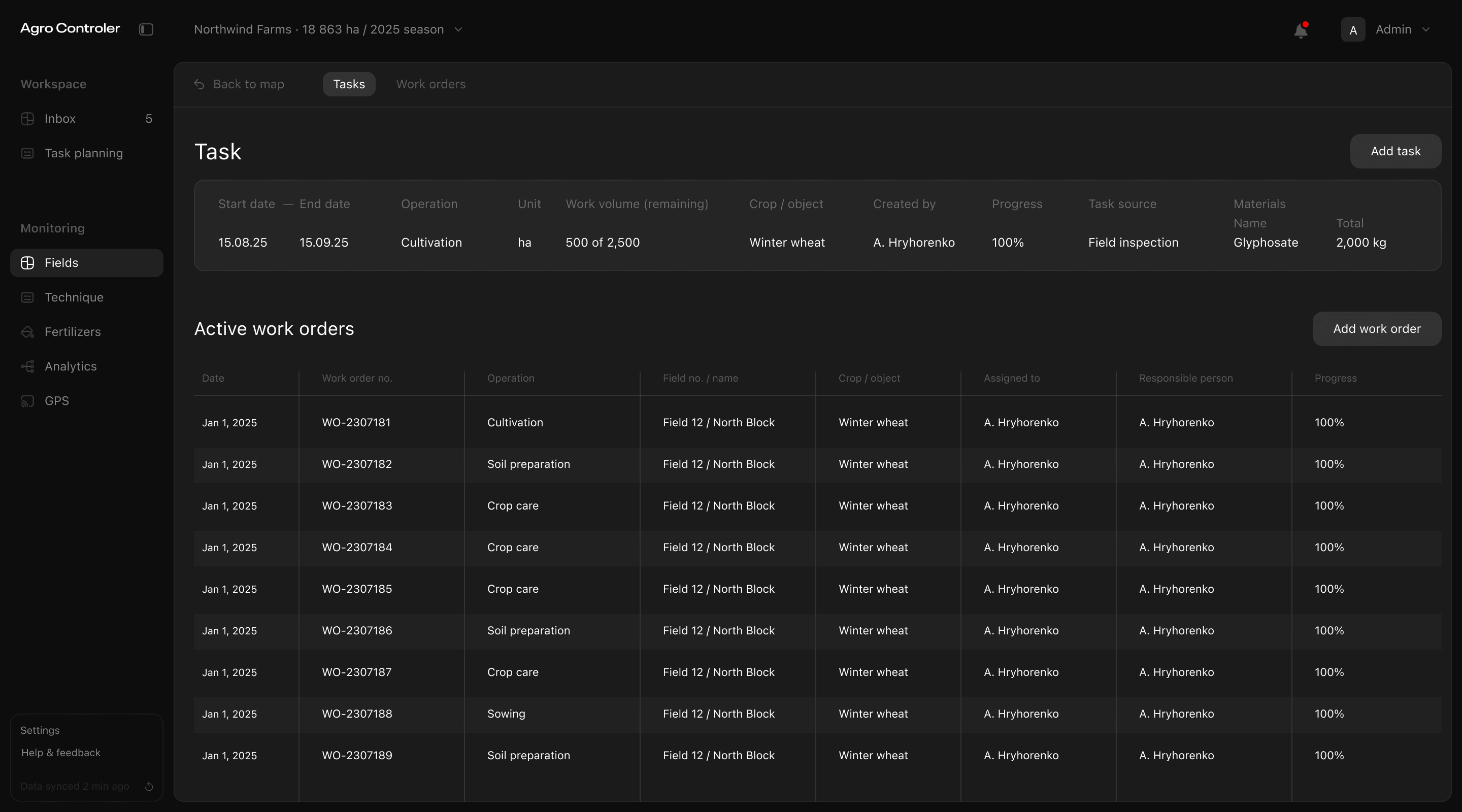Viewport: 1462px width, 812px height.
Task: Click work order WO-2307181
Action: (x=356, y=422)
